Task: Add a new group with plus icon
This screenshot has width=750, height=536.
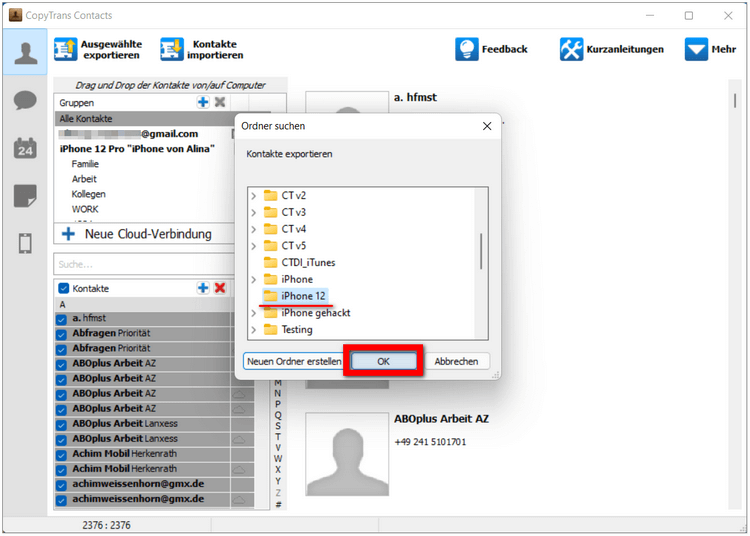Action: point(203,102)
